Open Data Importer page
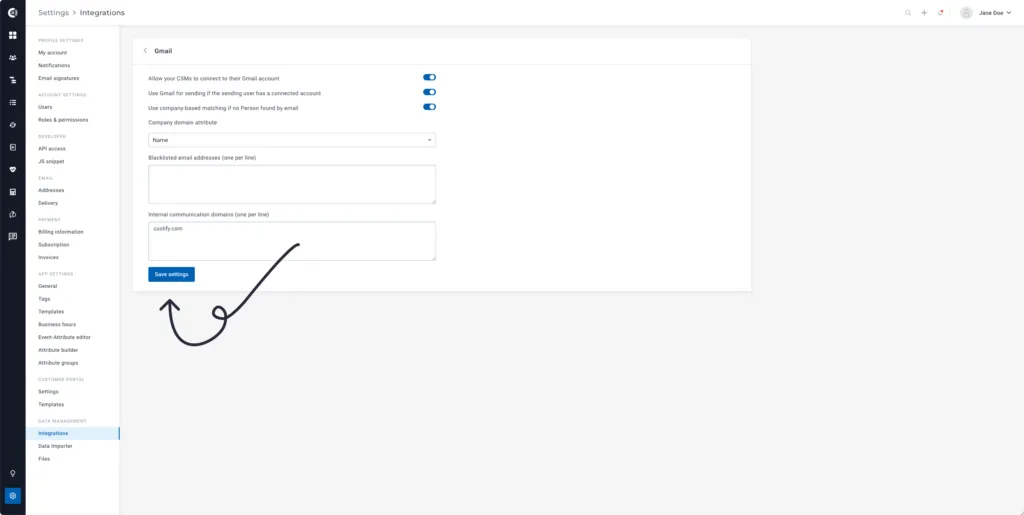Viewport: 1024px width, 515px height. coord(56,446)
